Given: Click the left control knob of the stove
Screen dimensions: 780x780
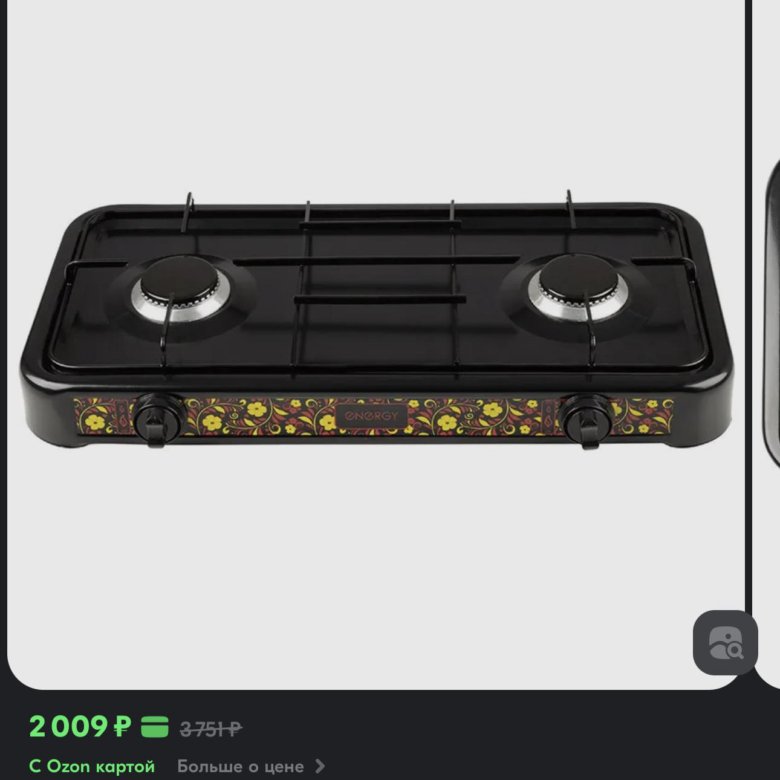Looking at the screenshot, I should click(158, 419).
